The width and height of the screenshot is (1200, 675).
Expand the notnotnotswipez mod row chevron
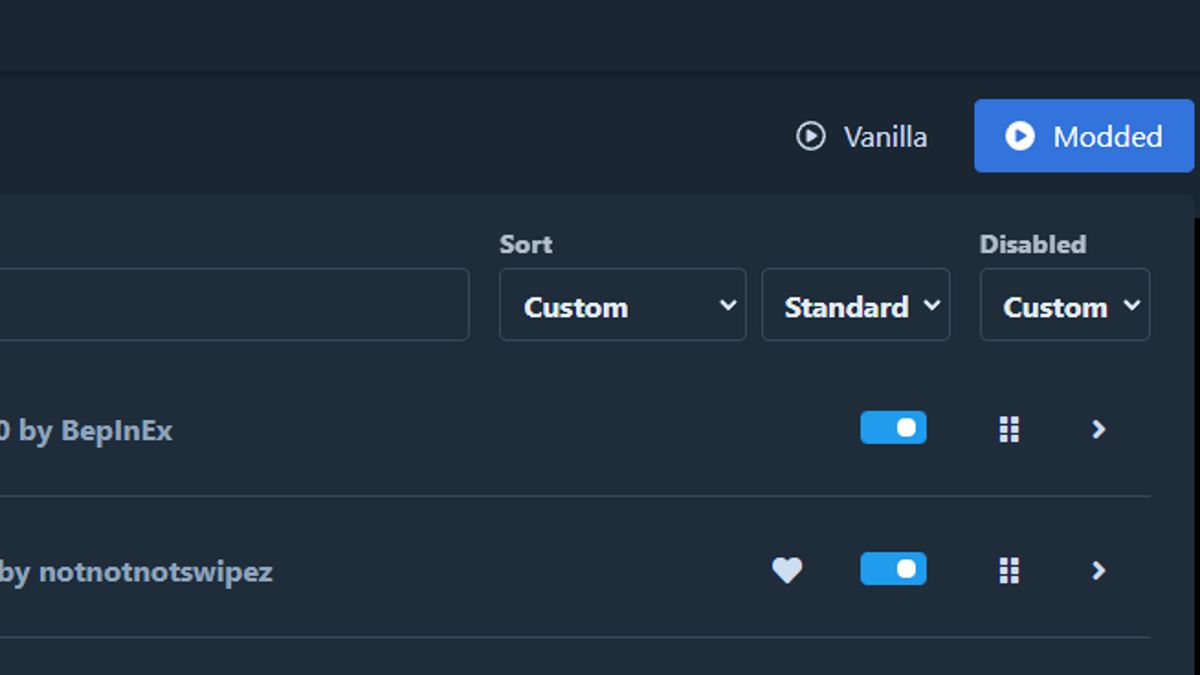(x=1098, y=570)
